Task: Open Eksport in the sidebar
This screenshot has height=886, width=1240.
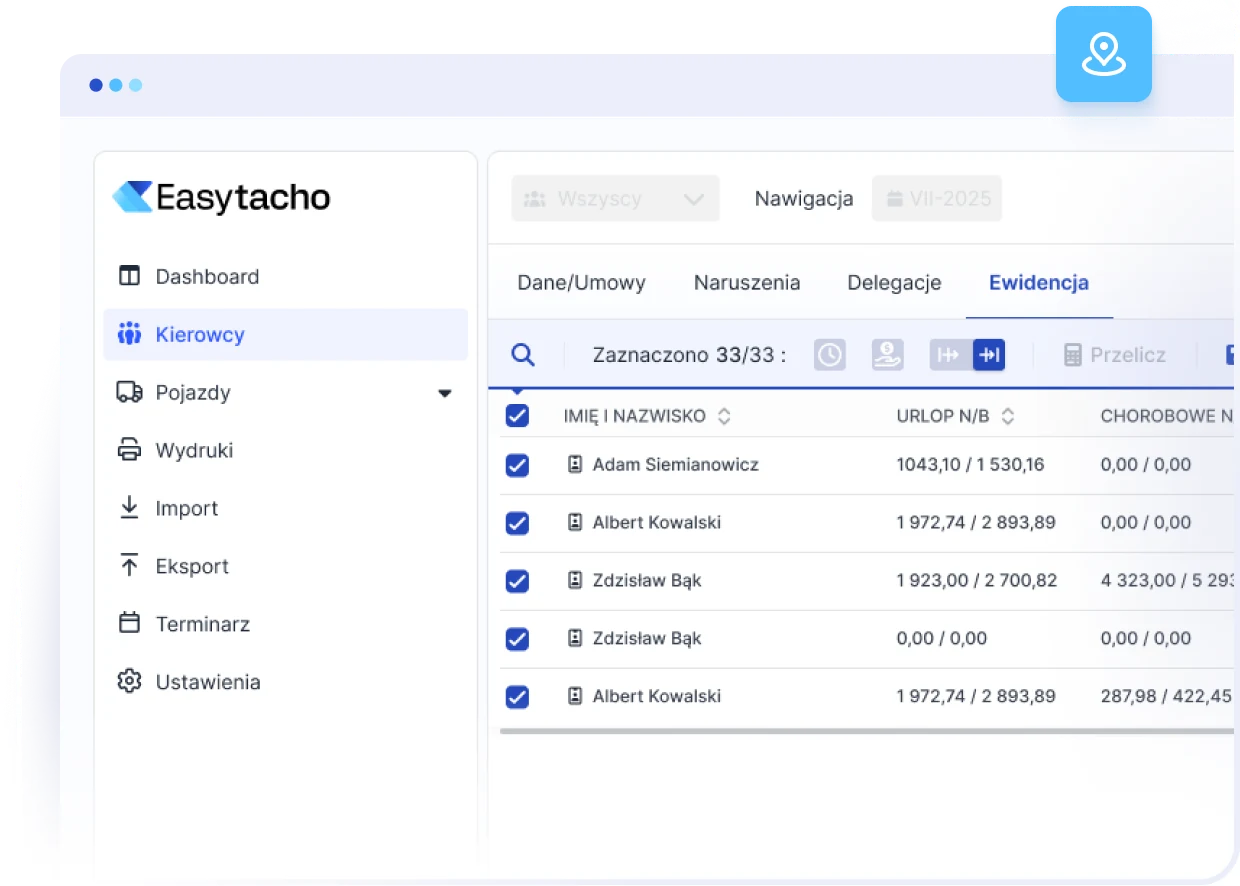Action: coord(286,567)
